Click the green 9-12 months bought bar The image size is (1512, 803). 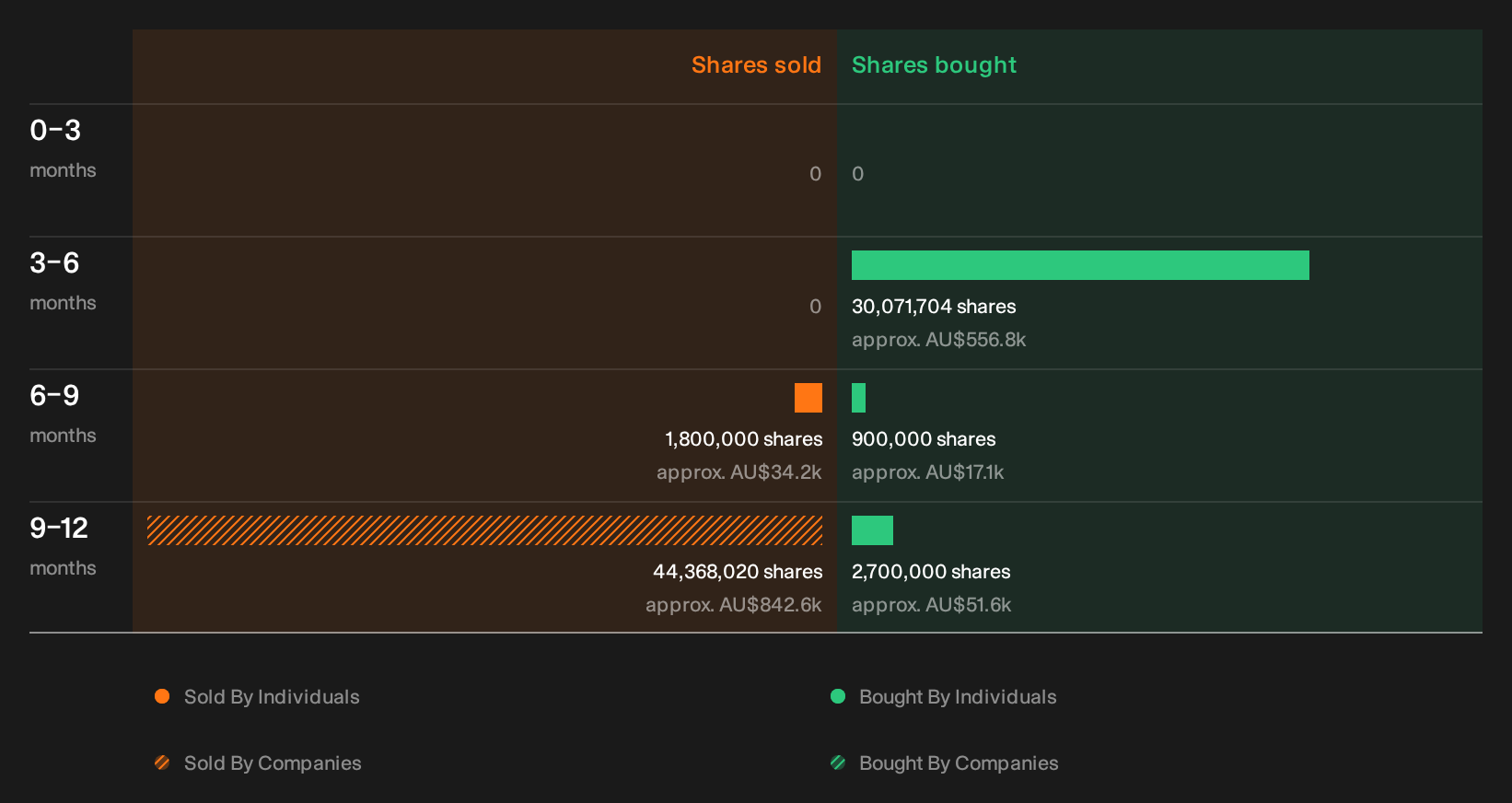(872, 530)
